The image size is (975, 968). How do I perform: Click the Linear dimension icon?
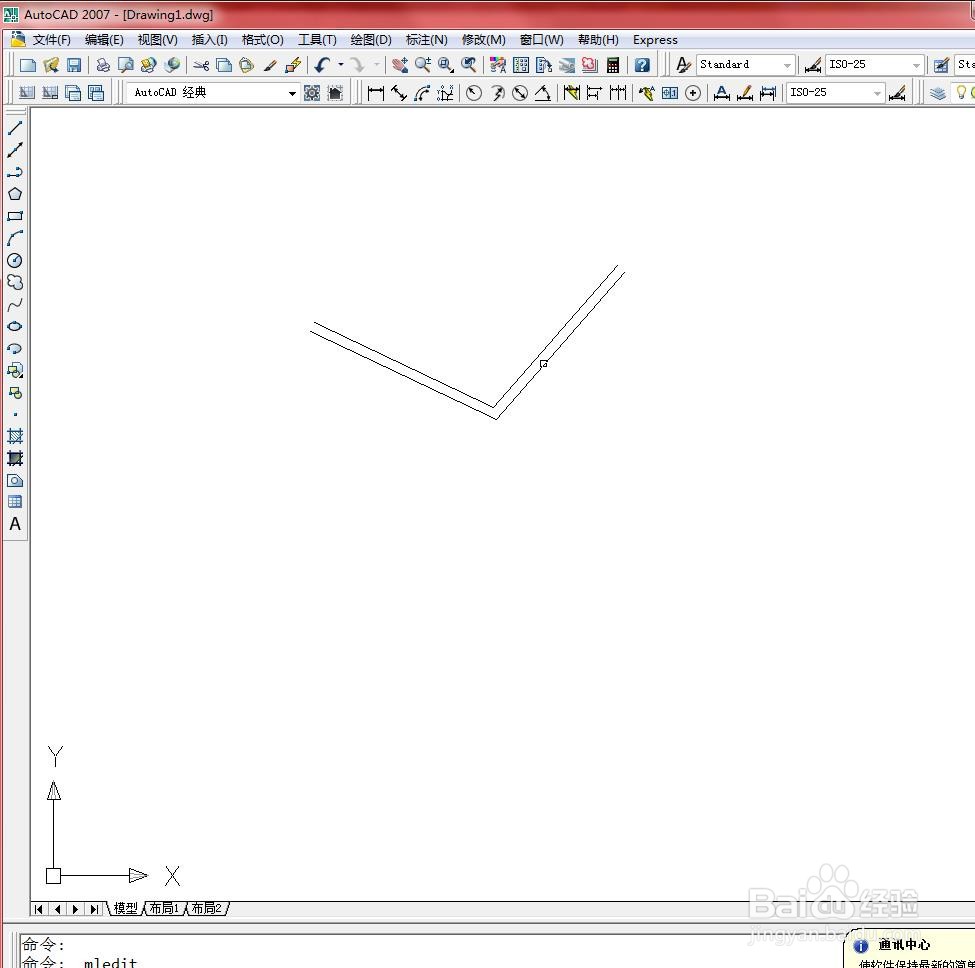[x=376, y=93]
